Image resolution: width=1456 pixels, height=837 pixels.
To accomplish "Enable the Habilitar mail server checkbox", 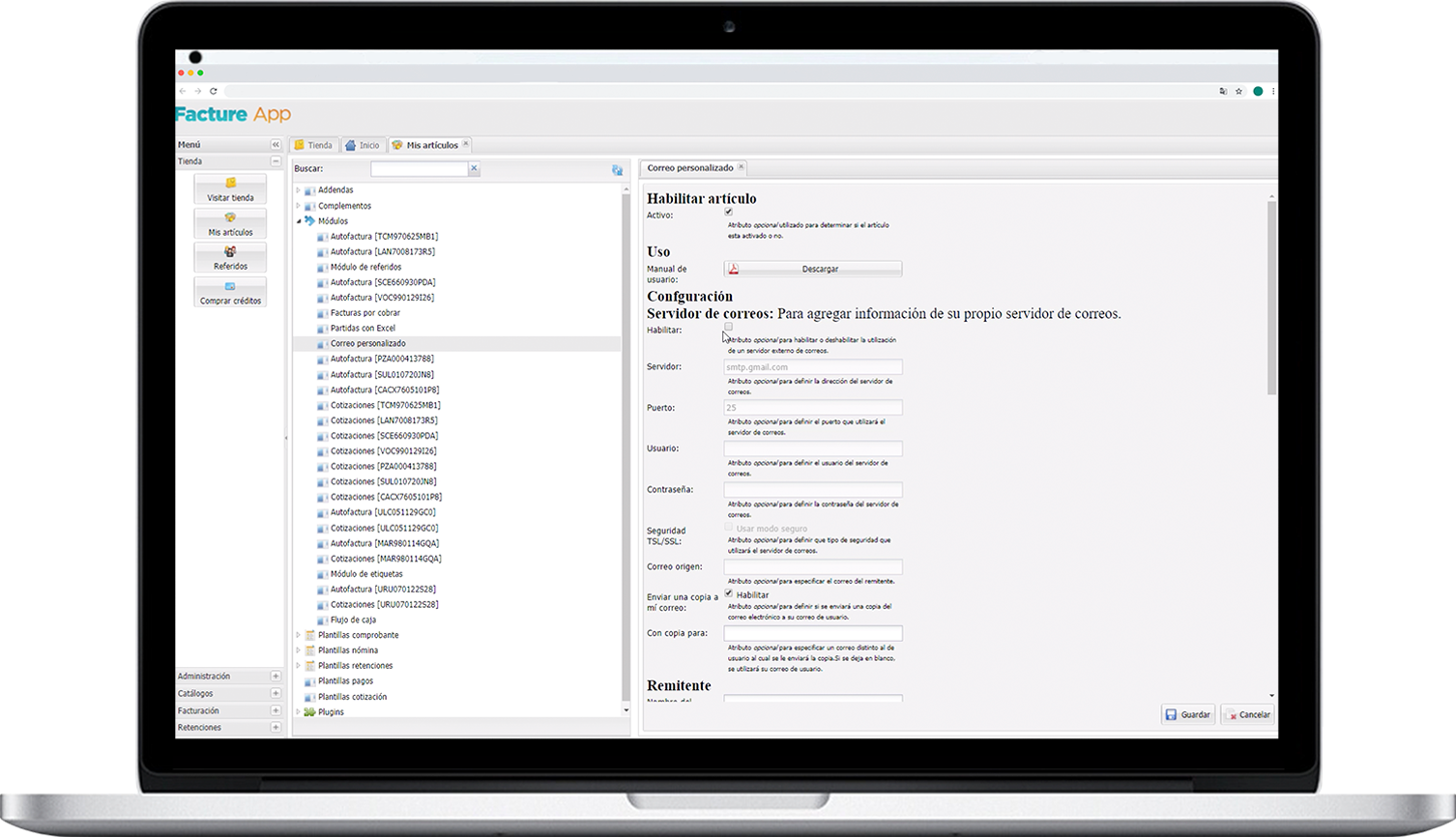I will pos(729,328).
